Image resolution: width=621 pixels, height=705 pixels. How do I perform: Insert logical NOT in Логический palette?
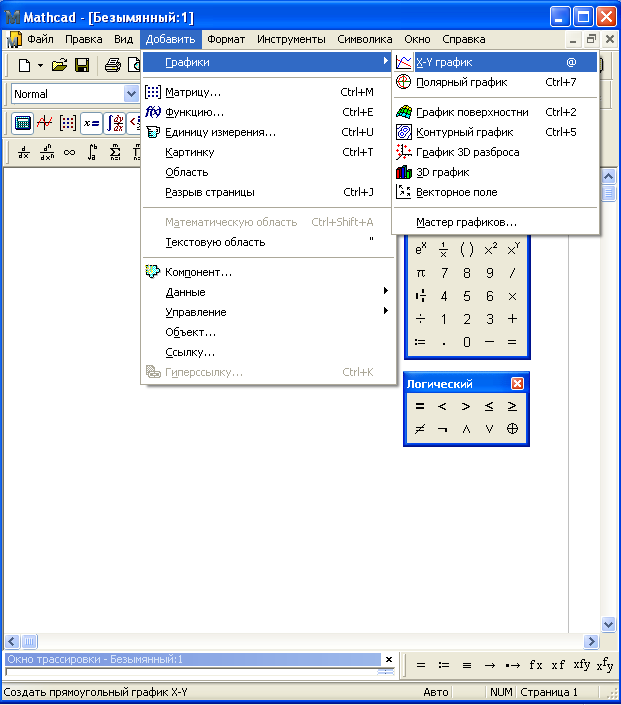[442, 429]
